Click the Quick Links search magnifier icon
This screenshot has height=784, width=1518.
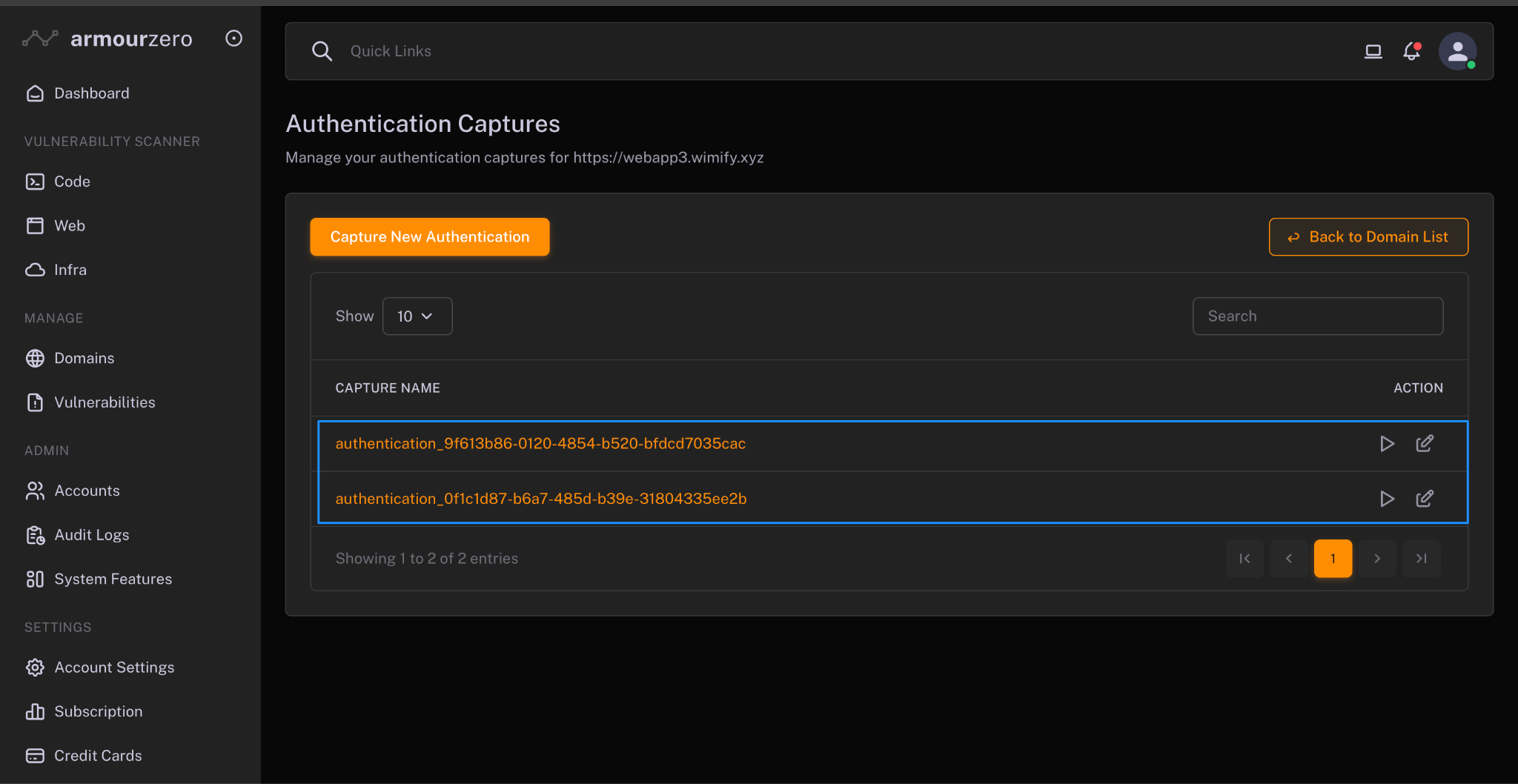[322, 51]
